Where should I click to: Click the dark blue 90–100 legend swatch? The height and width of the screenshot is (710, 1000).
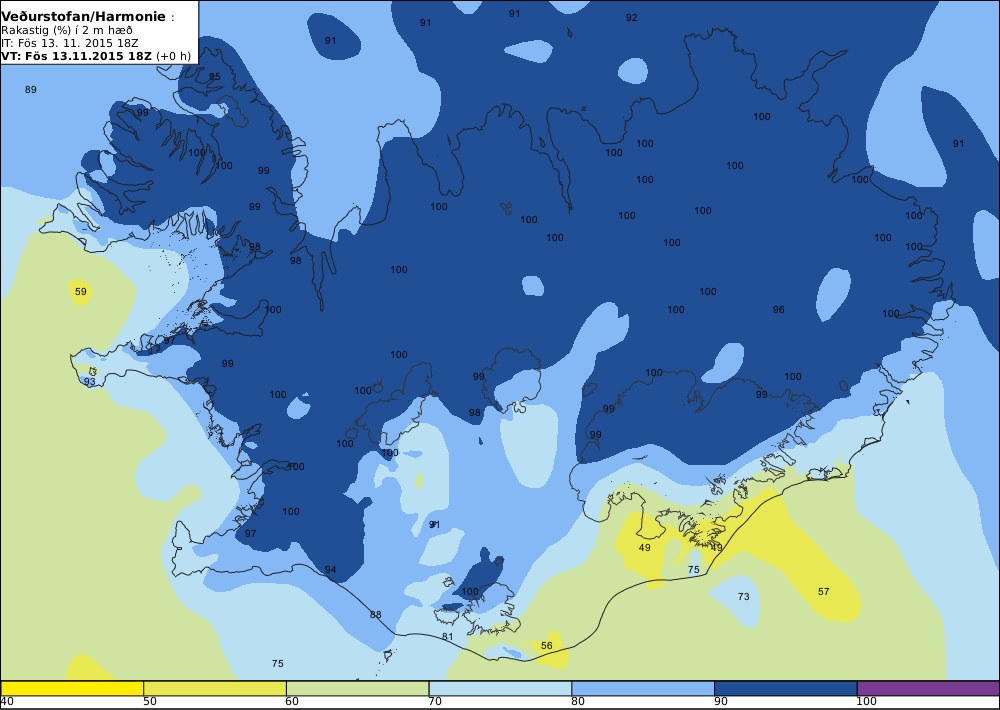[786, 688]
